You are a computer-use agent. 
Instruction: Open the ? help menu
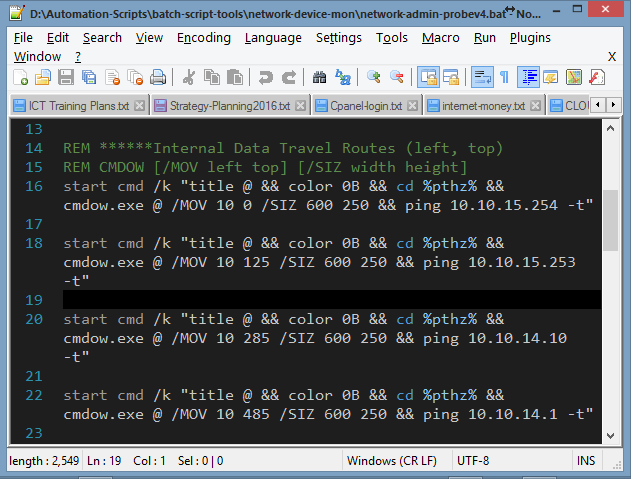point(78,56)
